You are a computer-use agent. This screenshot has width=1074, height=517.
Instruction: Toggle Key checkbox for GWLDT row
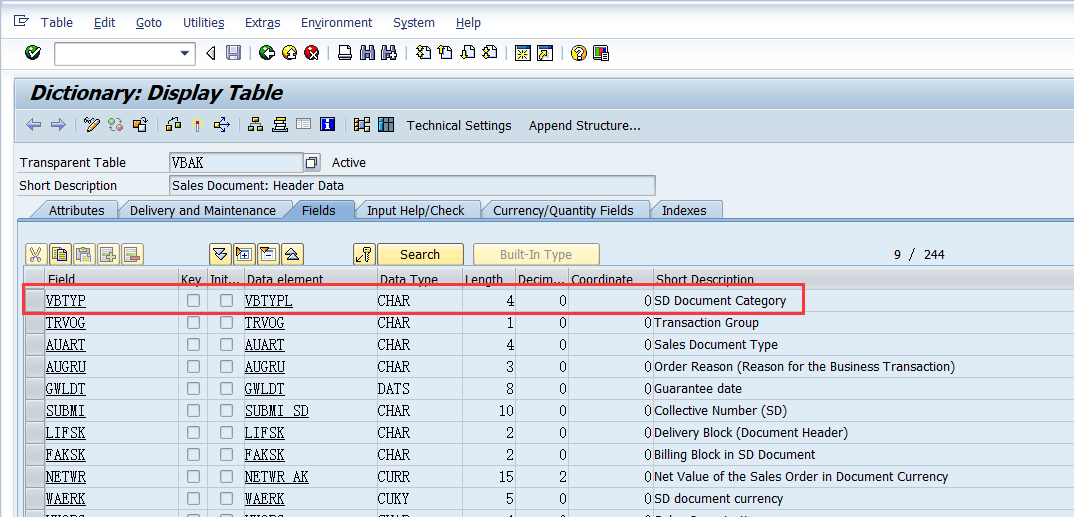pyautogui.click(x=194, y=388)
